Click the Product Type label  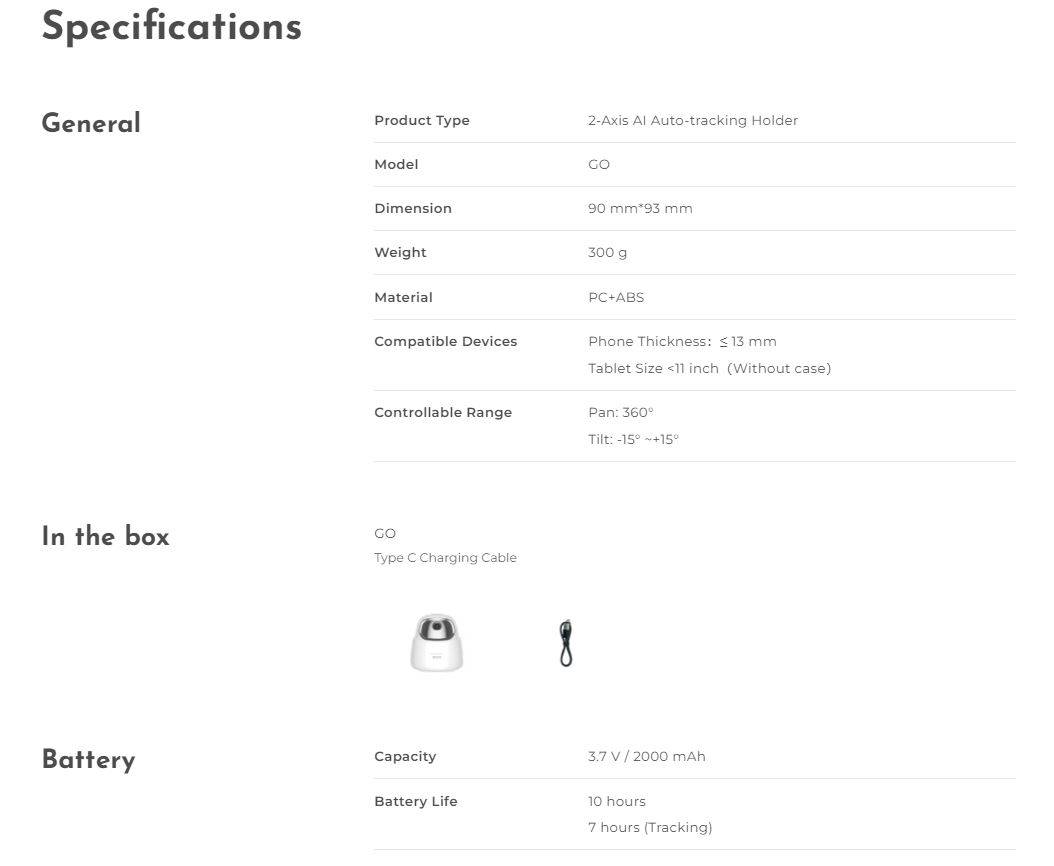click(x=422, y=120)
